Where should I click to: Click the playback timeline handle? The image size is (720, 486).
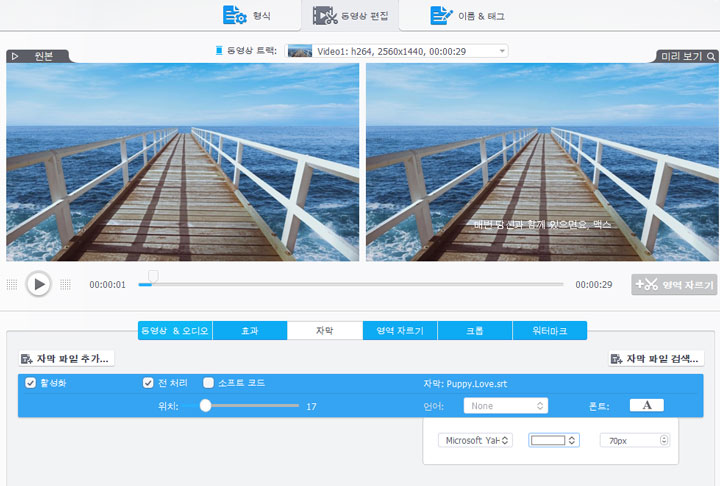point(153,276)
